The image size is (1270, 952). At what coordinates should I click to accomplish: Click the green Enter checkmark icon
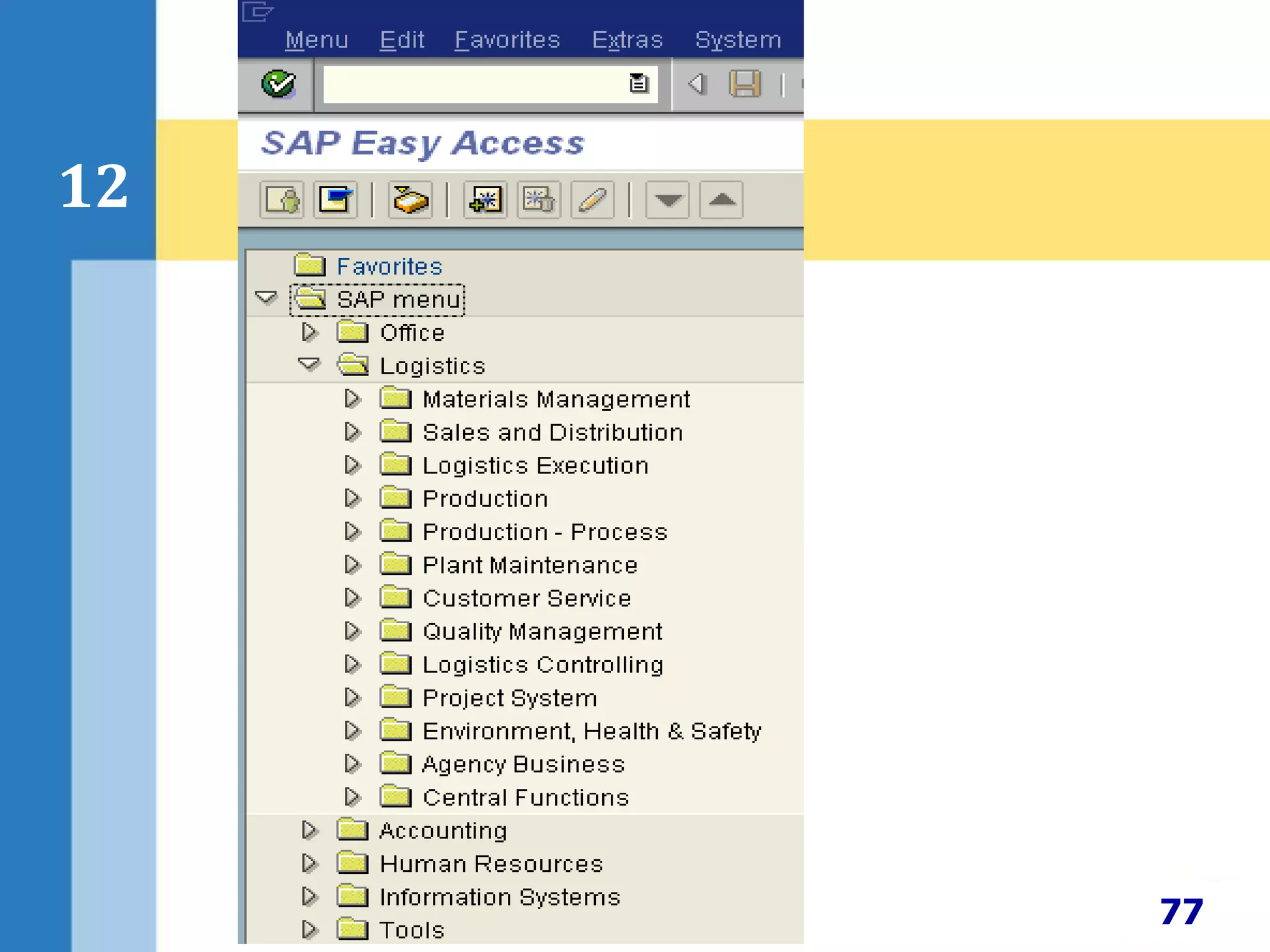click(x=278, y=84)
